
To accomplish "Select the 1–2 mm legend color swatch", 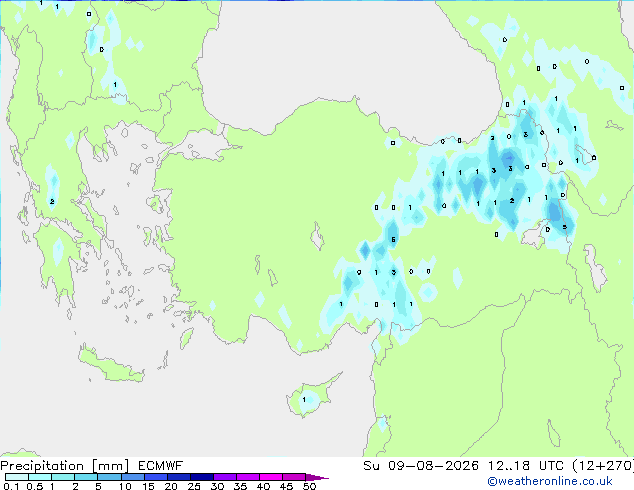I will click(x=63, y=477).
